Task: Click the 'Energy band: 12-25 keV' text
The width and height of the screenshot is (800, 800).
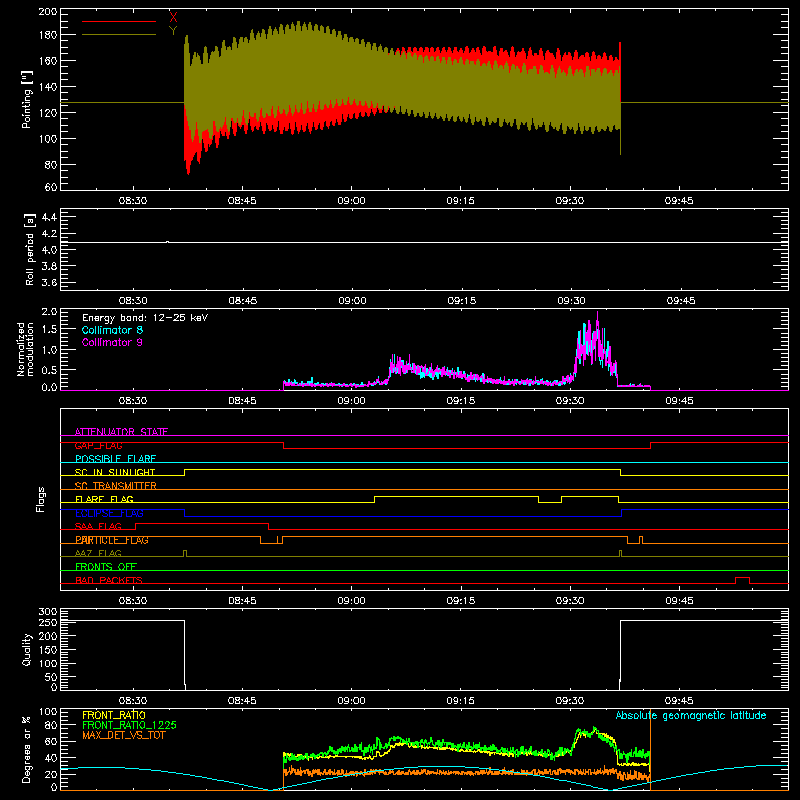Action: pos(145,318)
